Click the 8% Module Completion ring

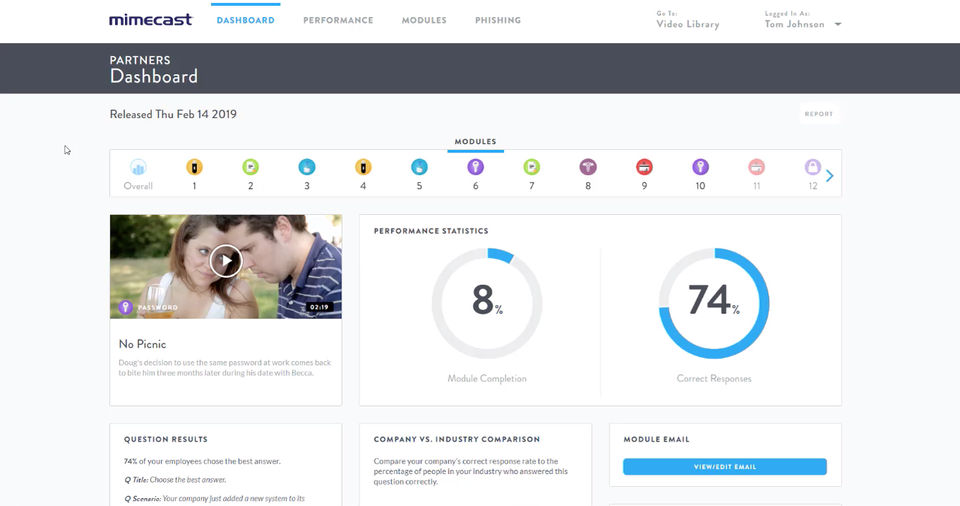coord(487,303)
